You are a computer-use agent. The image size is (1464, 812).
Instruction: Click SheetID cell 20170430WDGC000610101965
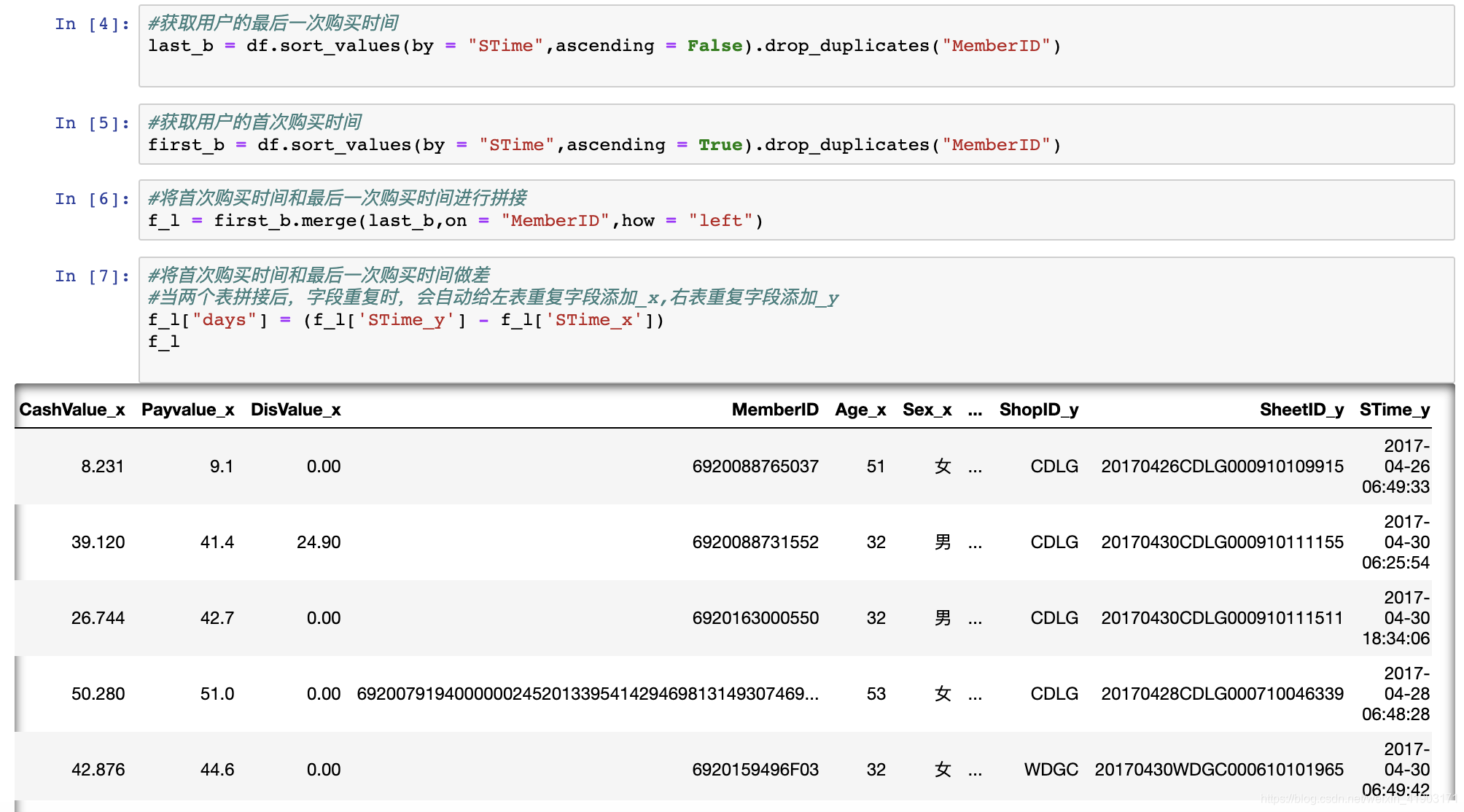(1218, 770)
